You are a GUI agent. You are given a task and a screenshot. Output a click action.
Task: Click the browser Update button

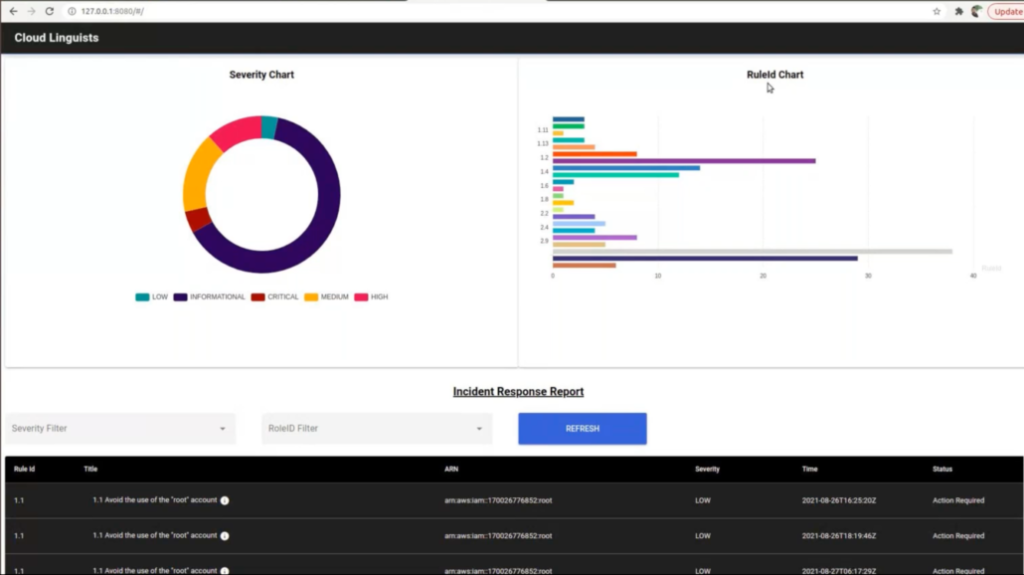[x=1007, y=11]
